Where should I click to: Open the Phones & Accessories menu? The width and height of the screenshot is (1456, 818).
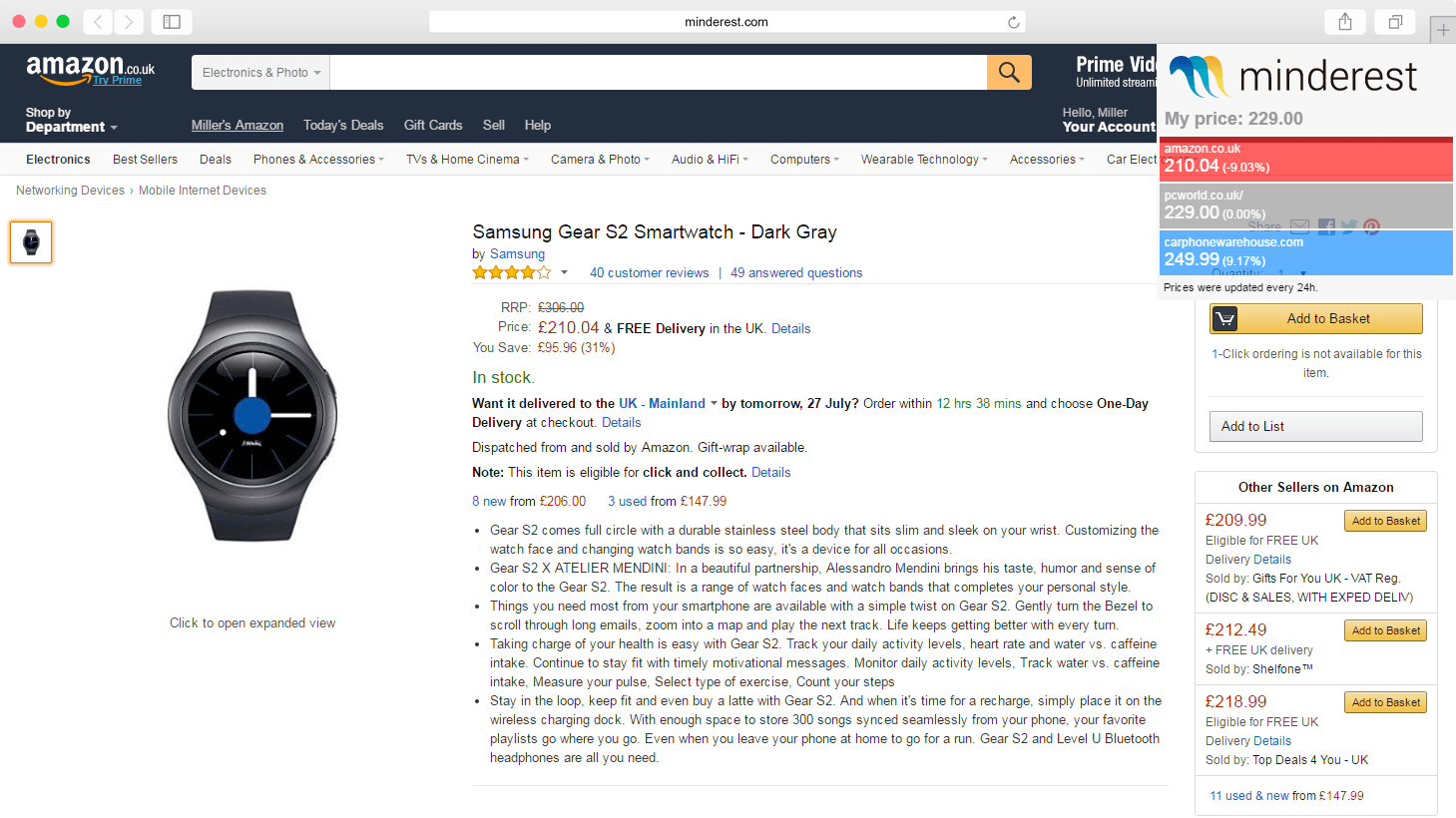coord(318,160)
